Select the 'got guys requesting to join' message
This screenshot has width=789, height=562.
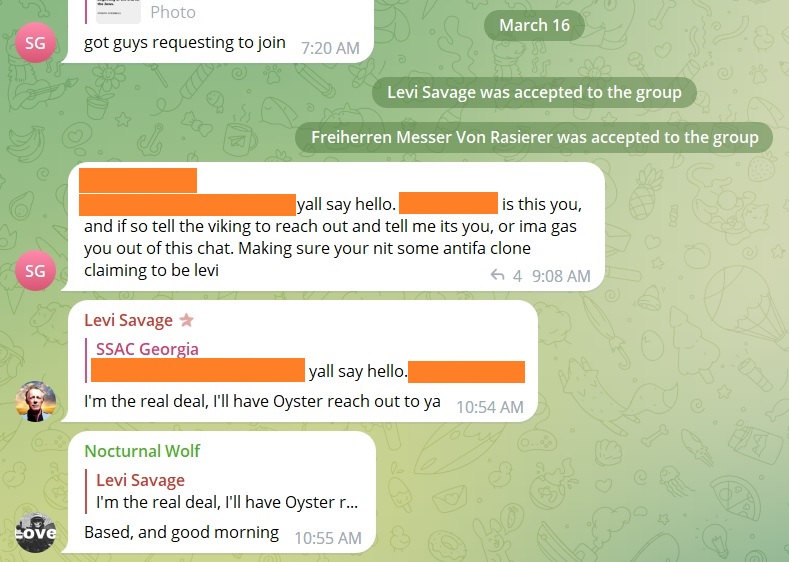coord(185,42)
